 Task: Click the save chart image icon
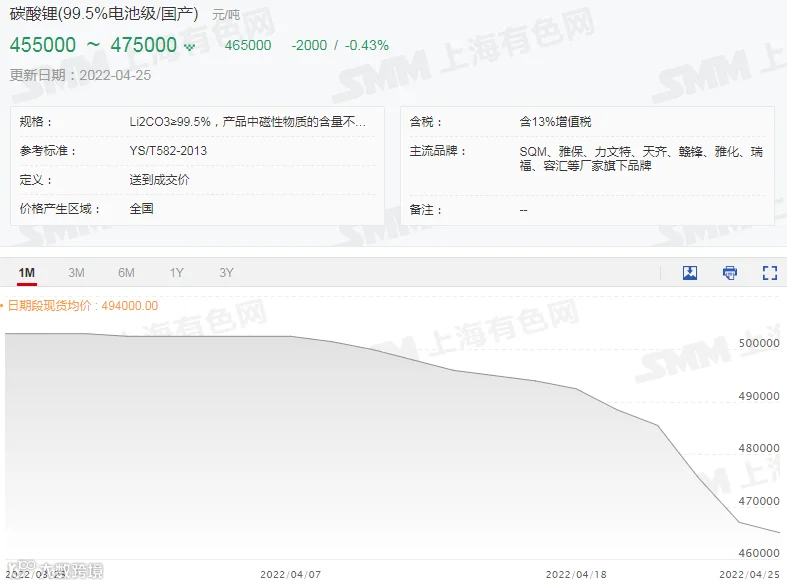pos(690,273)
